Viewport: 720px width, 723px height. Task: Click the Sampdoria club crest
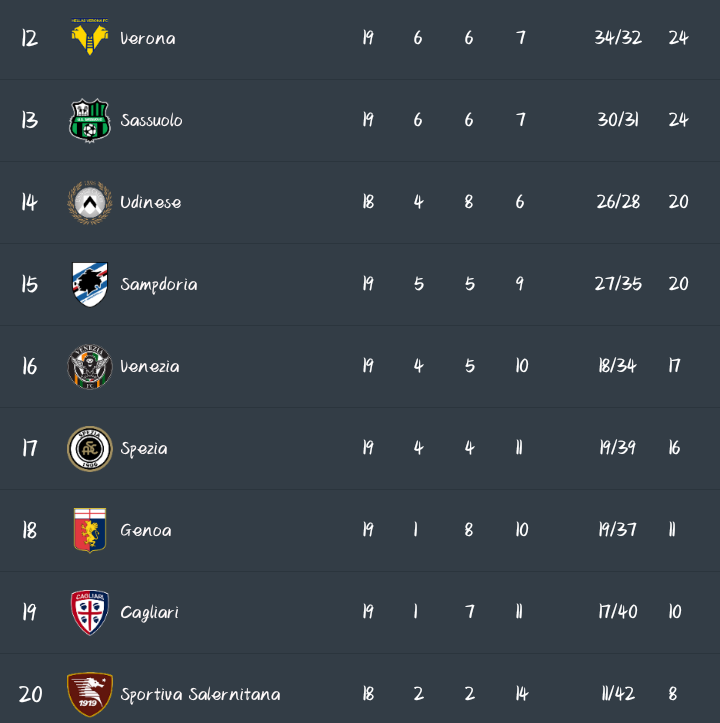[x=89, y=284]
